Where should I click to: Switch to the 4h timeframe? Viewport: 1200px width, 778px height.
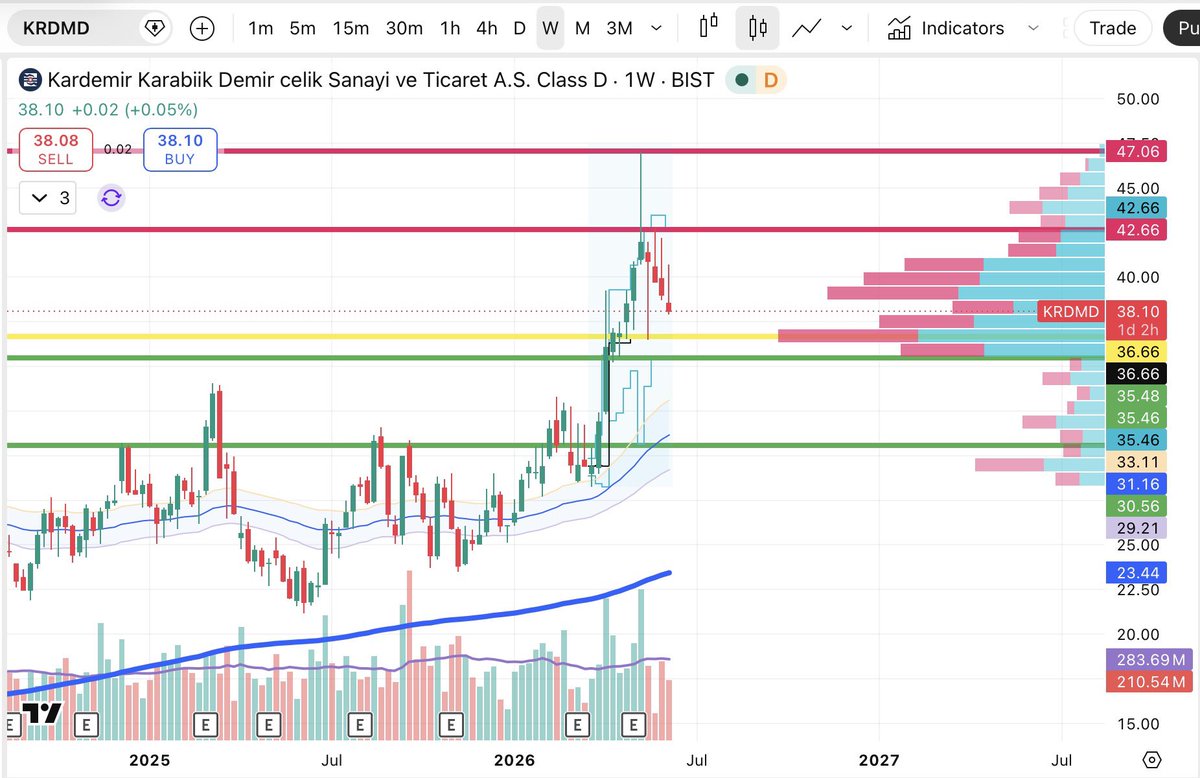pos(487,28)
